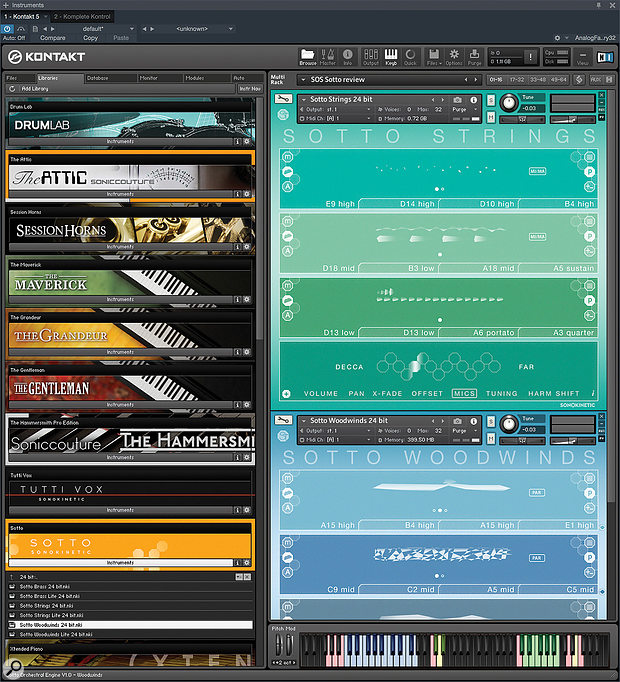Mute the Sotto Strings instrument
This screenshot has width=620, height=682.
click(x=491, y=117)
